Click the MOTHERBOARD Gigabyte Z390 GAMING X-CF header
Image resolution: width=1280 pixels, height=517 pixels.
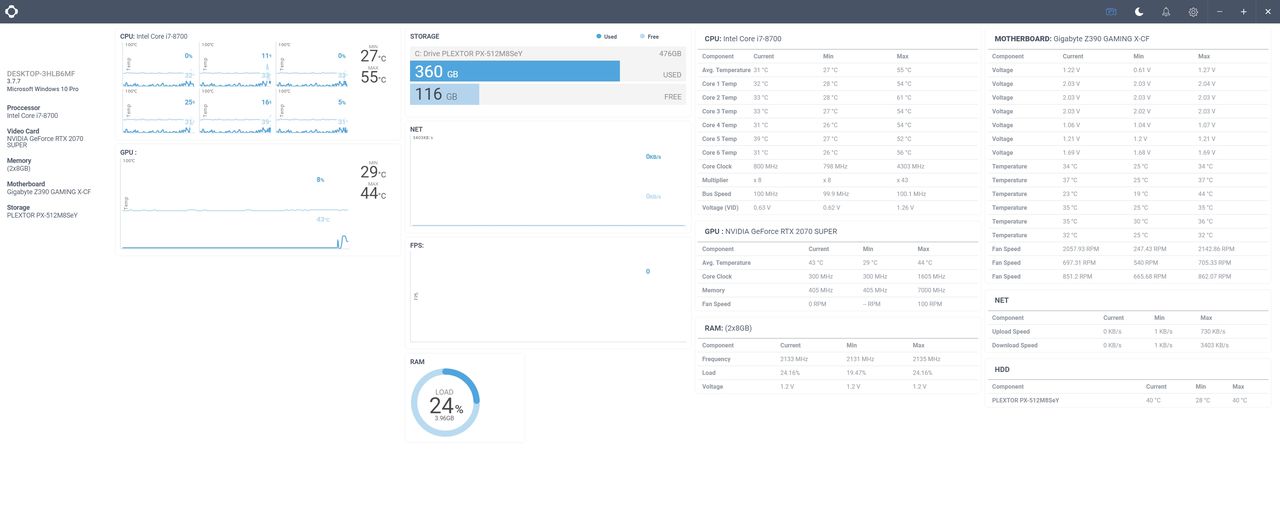point(1073,38)
